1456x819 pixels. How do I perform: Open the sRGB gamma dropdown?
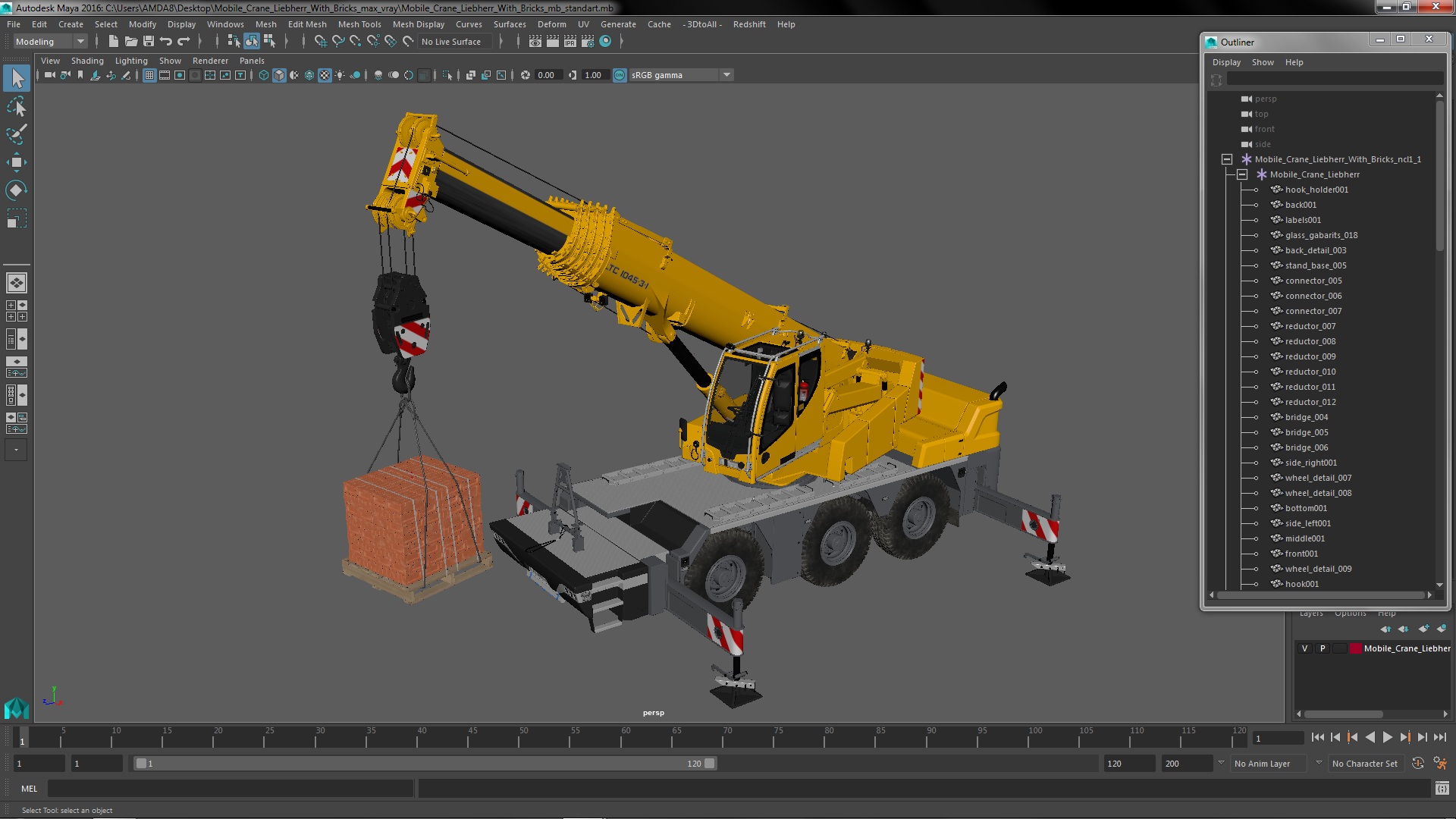(x=726, y=75)
